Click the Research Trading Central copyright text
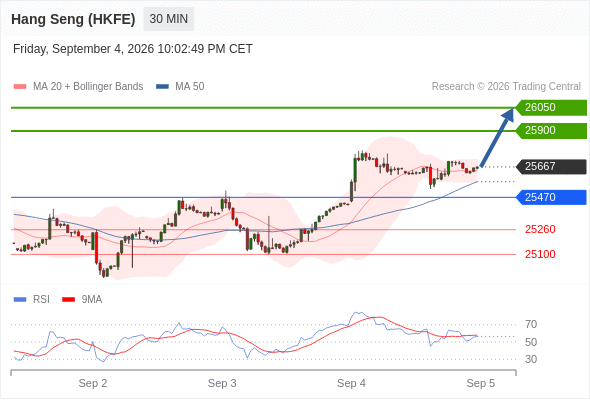Screen dimensions: 590x400 (506, 87)
